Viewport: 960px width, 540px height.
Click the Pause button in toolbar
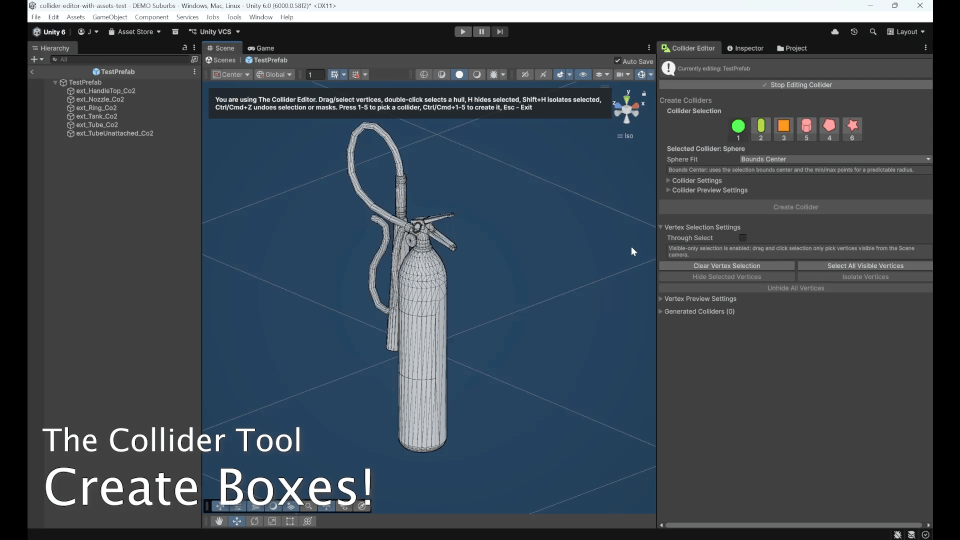tap(481, 32)
